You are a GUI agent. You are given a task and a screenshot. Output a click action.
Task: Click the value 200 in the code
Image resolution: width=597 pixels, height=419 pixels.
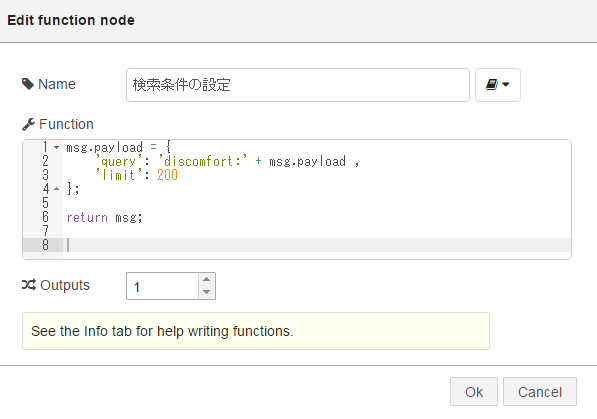click(168, 175)
